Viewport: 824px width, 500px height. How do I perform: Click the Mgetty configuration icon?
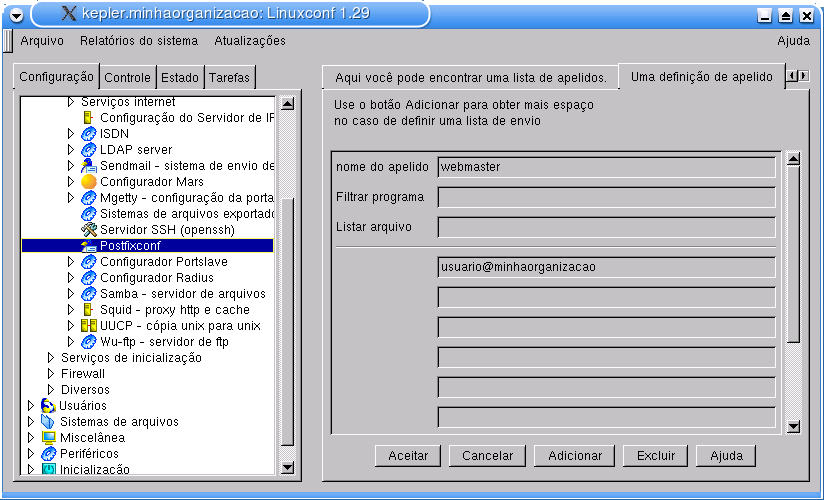coord(89,198)
